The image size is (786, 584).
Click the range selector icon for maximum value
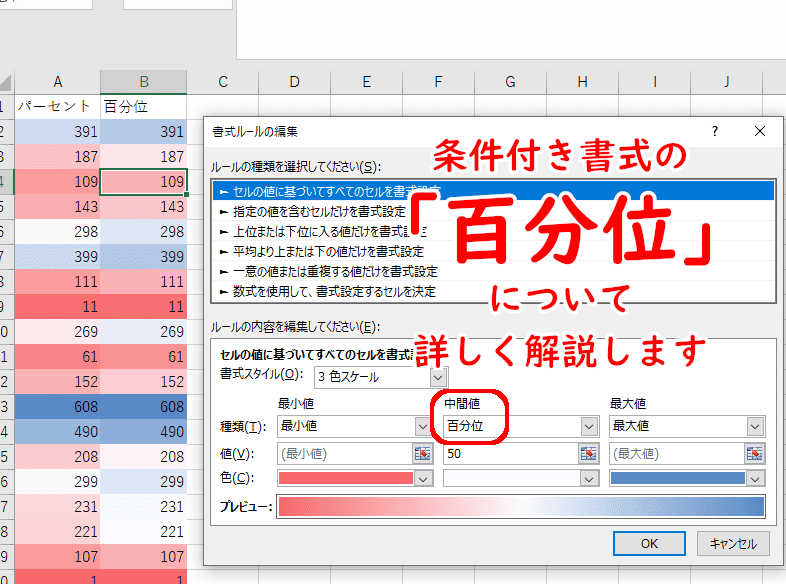[754, 454]
